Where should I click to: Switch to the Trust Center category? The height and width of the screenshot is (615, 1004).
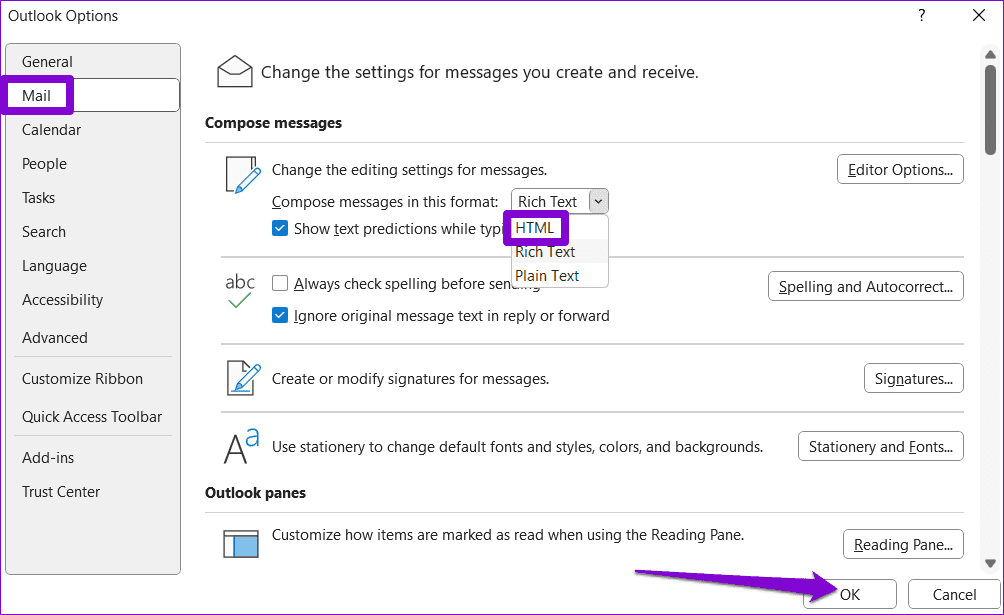coord(61,491)
